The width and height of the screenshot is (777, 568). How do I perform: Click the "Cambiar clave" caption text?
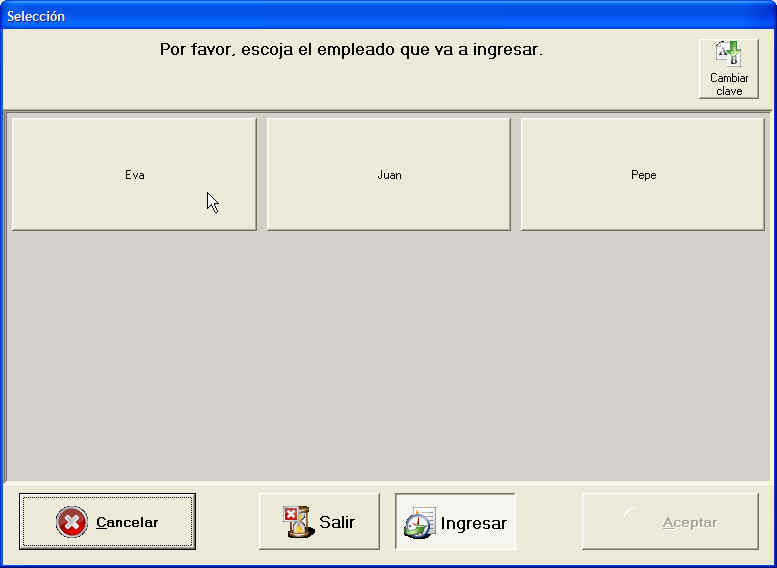729,85
